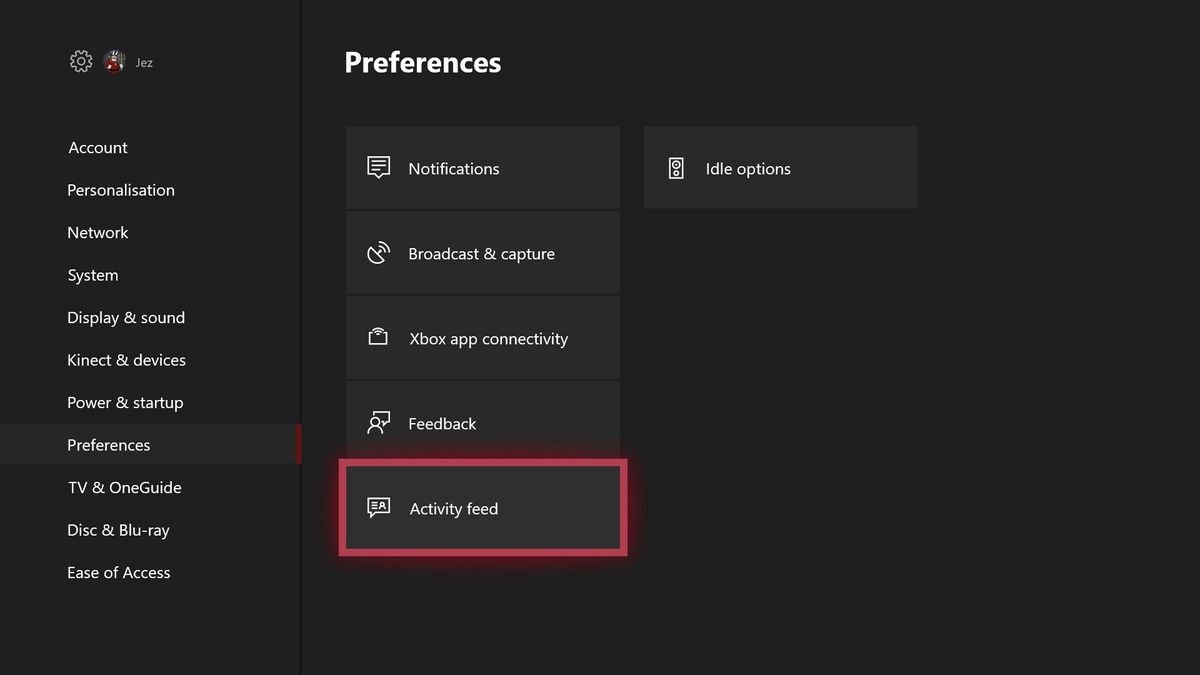Click the Idle options speaker icon
Image resolution: width=1200 pixels, height=675 pixels.
point(675,167)
